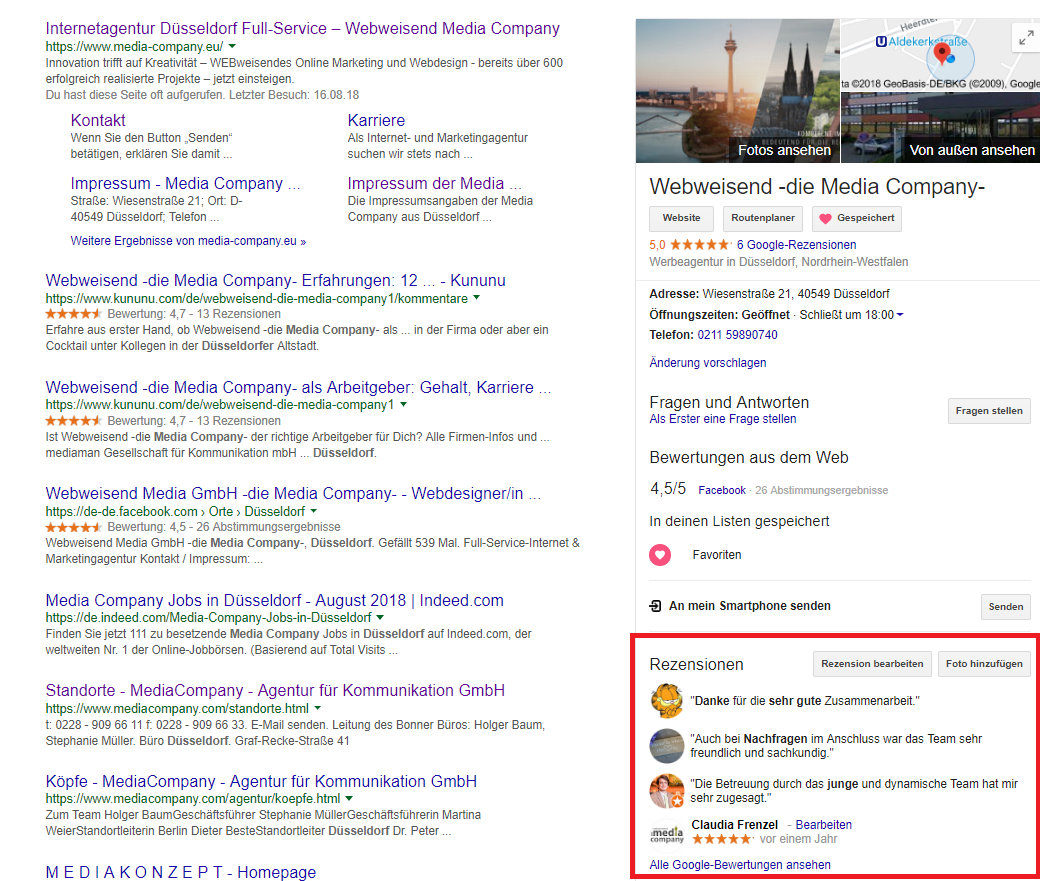
Task: Click Änderung vorschlagen link
Action: click(x=708, y=363)
